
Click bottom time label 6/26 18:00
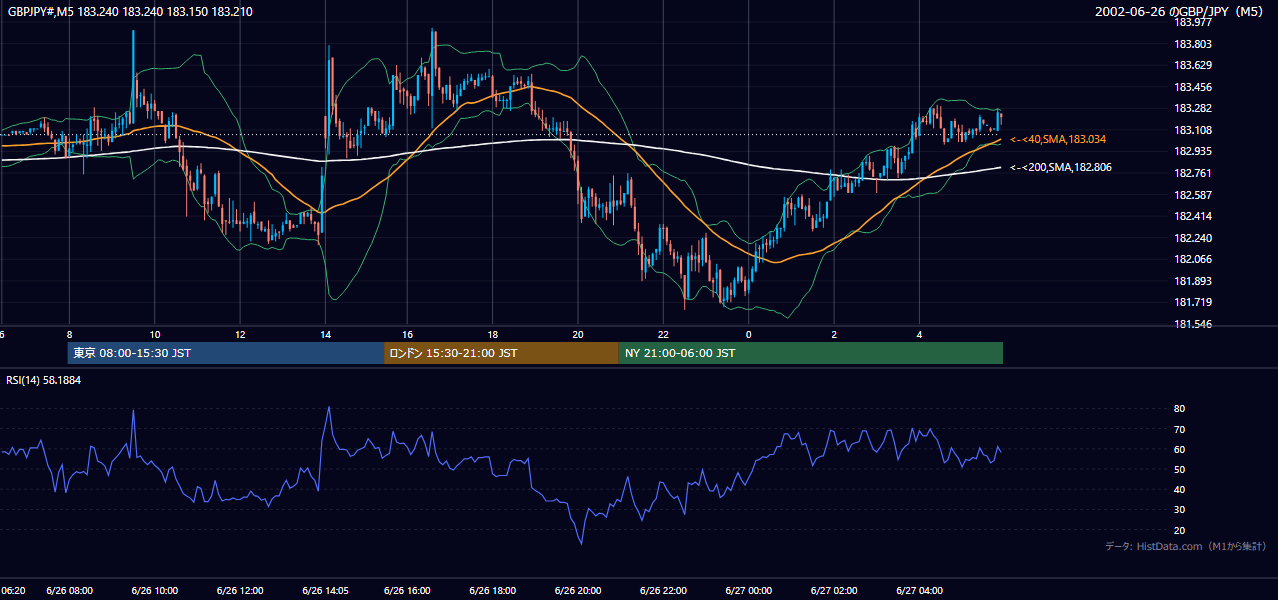click(x=493, y=590)
